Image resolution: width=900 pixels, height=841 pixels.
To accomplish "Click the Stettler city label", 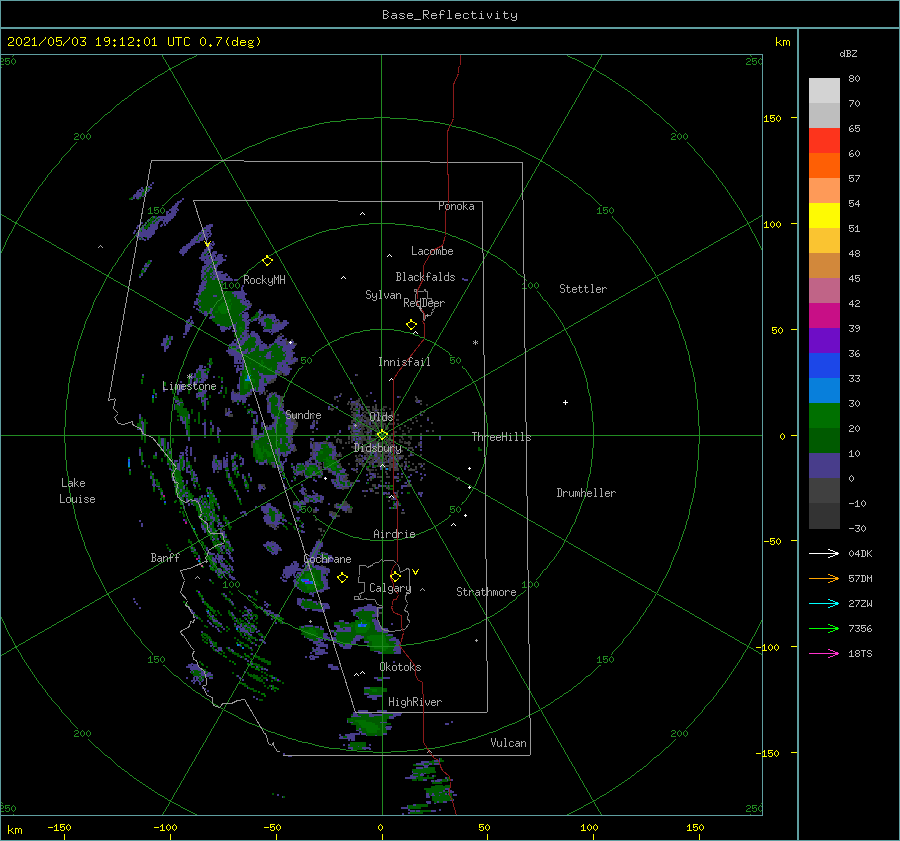I will tap(583, 289).
